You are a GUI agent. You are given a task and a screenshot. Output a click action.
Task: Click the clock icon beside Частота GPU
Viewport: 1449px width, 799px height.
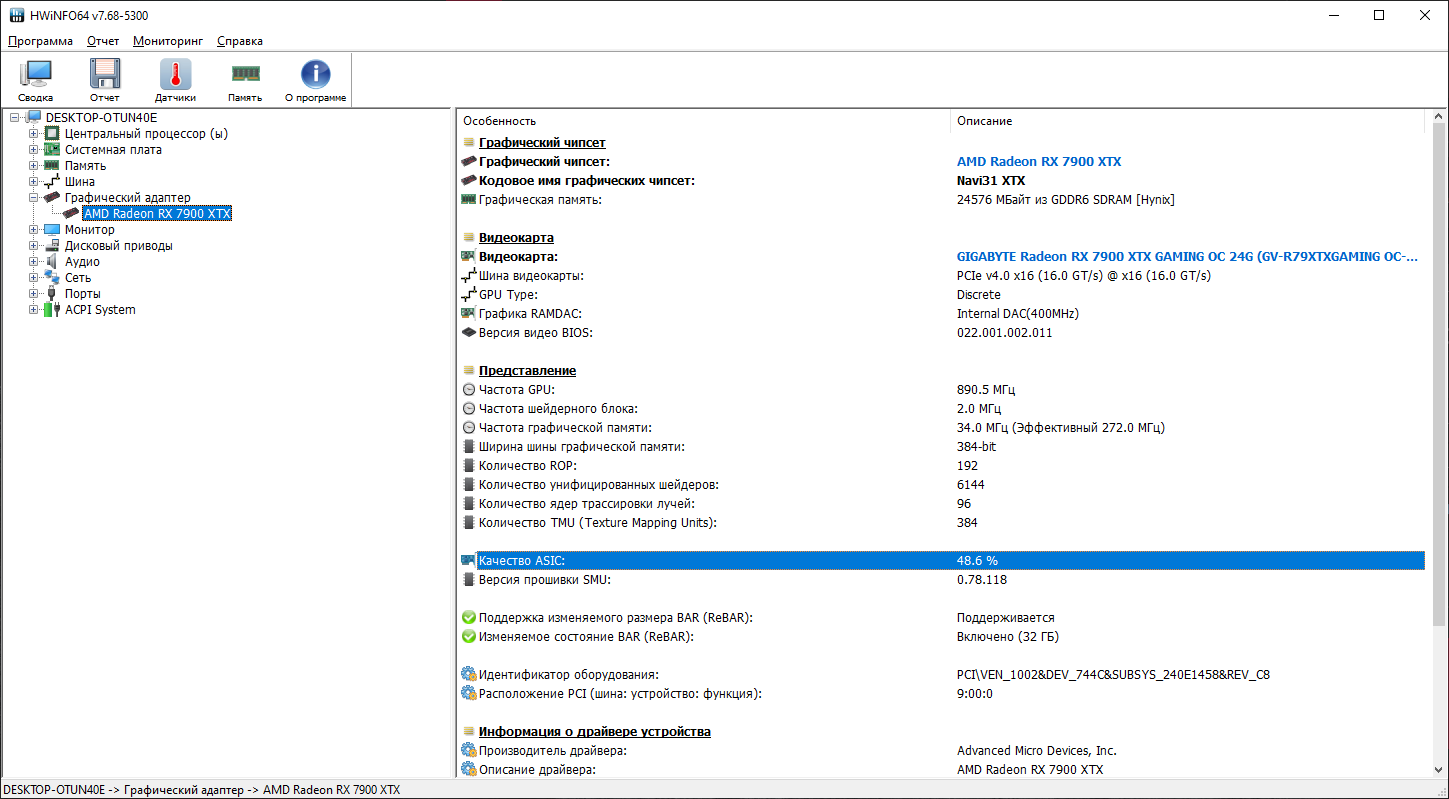(469, 390)
